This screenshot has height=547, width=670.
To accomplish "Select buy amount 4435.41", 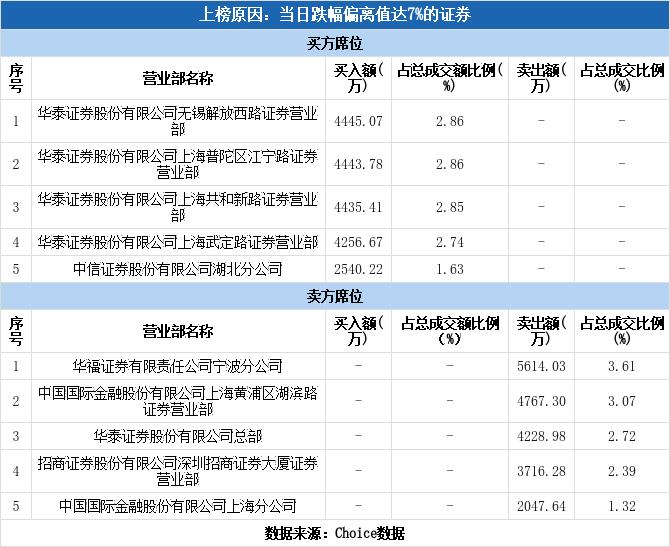I will click(x=358, y=207).
